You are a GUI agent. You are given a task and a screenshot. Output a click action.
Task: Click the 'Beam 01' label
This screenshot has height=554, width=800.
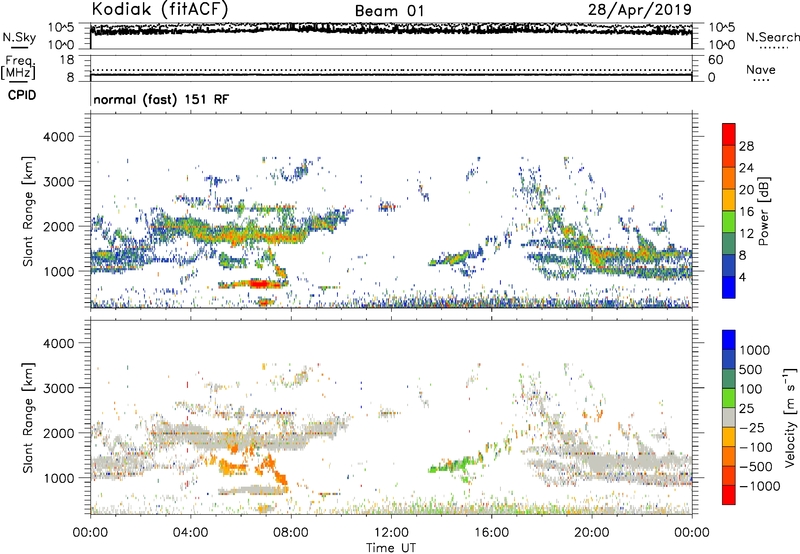(x=389, y=11)
